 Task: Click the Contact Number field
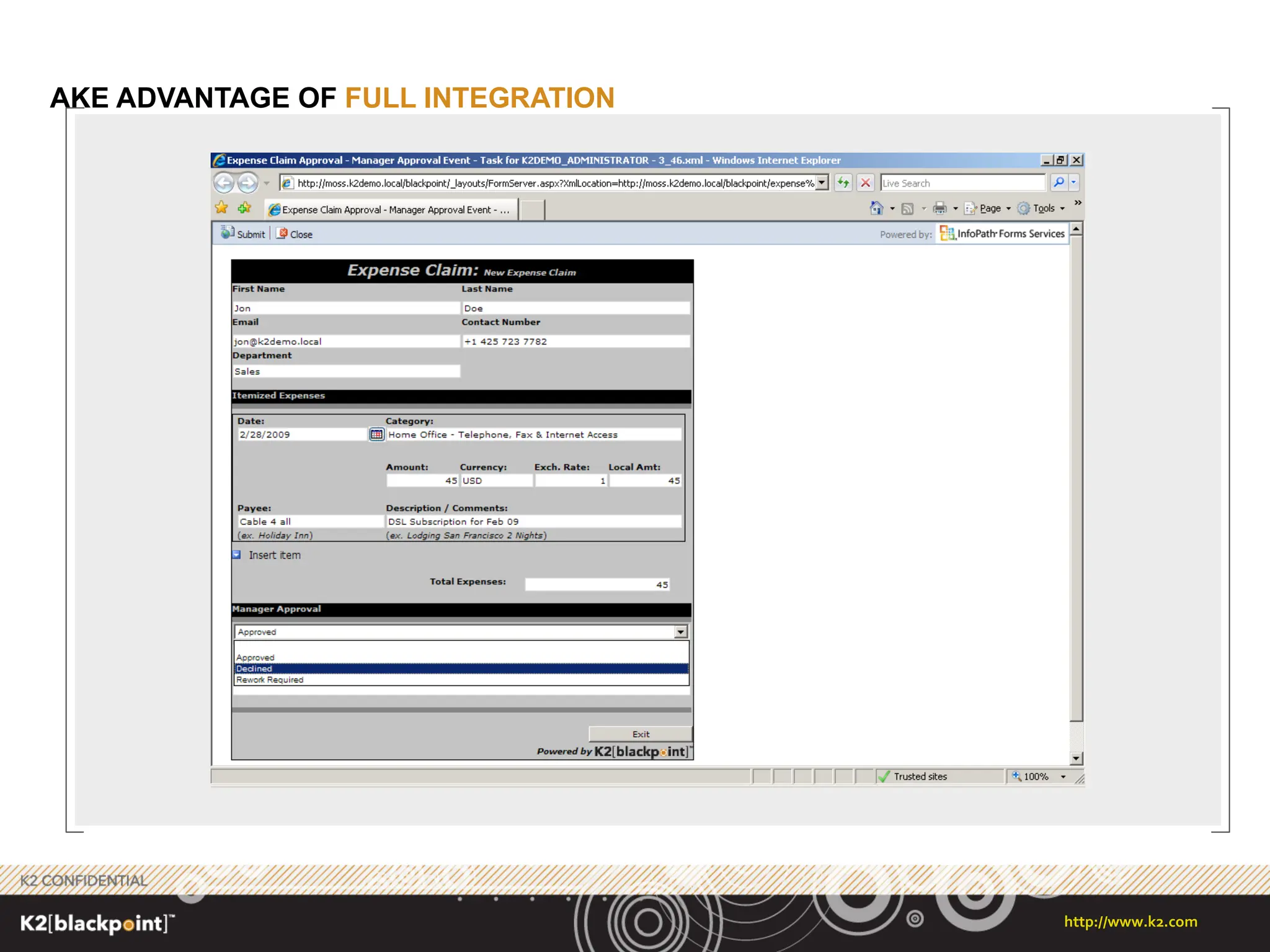point(576,342)
